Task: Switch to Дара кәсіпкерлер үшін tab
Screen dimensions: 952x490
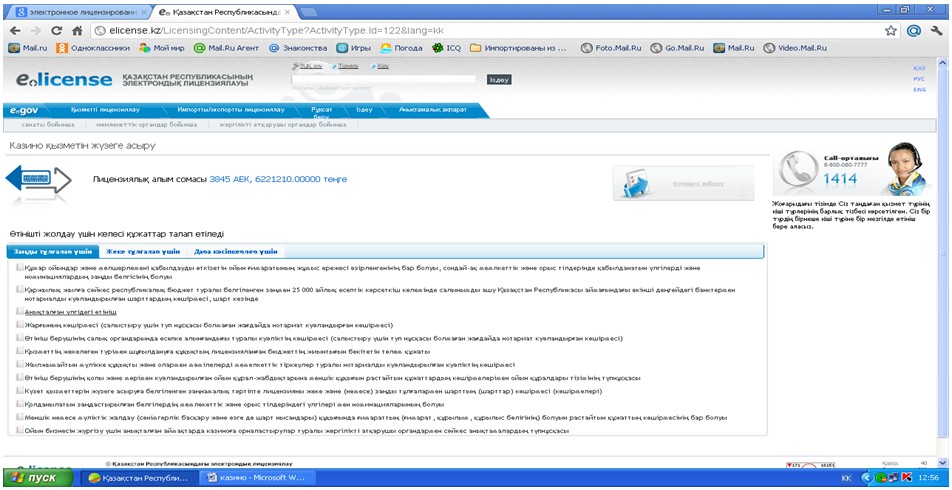Action: pyautogui.click(x=236, y=251)
